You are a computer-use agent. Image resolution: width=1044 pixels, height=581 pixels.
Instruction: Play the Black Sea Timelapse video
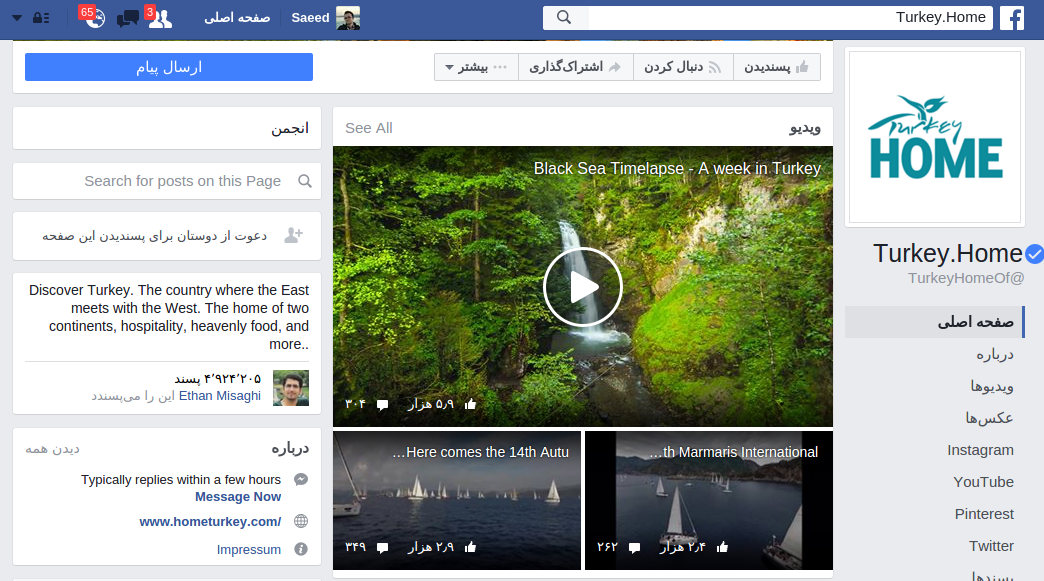coord(583,287)
